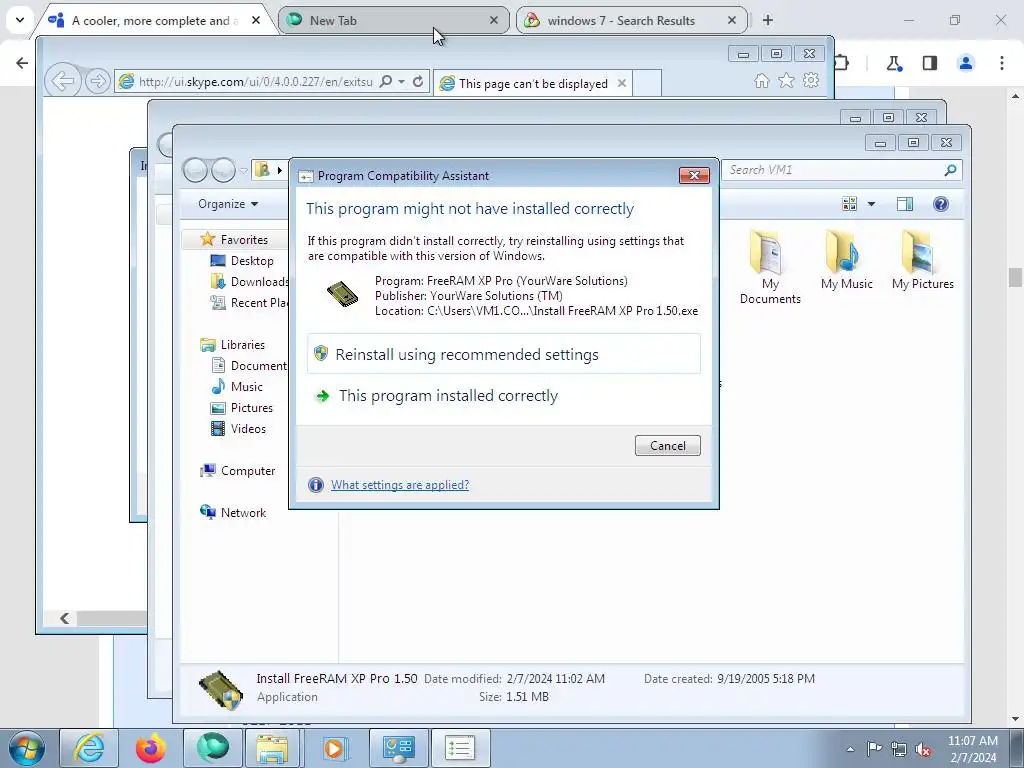Image resolution: width=1024 pixels, height=768 pixels.
Task: Launch Firefox from the taskbar
Action: pyautogui.click(x=151, y=748)
